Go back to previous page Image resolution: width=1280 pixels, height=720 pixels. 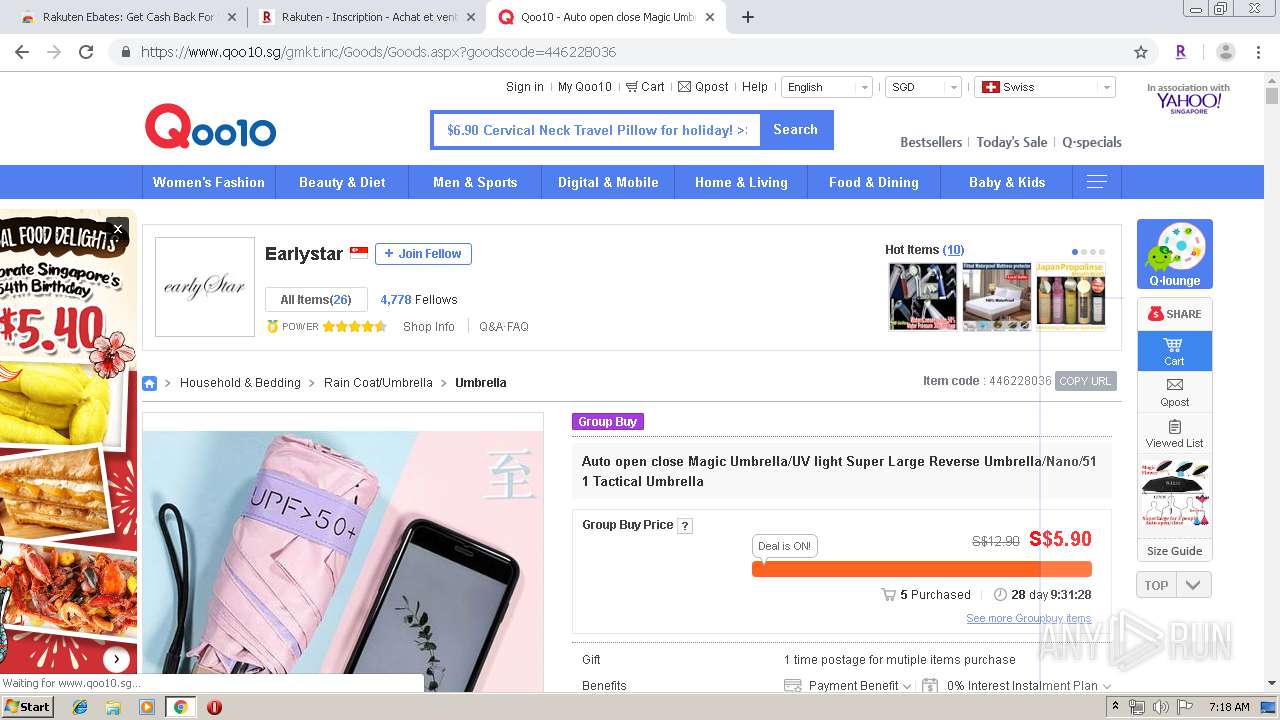[22, 52]
